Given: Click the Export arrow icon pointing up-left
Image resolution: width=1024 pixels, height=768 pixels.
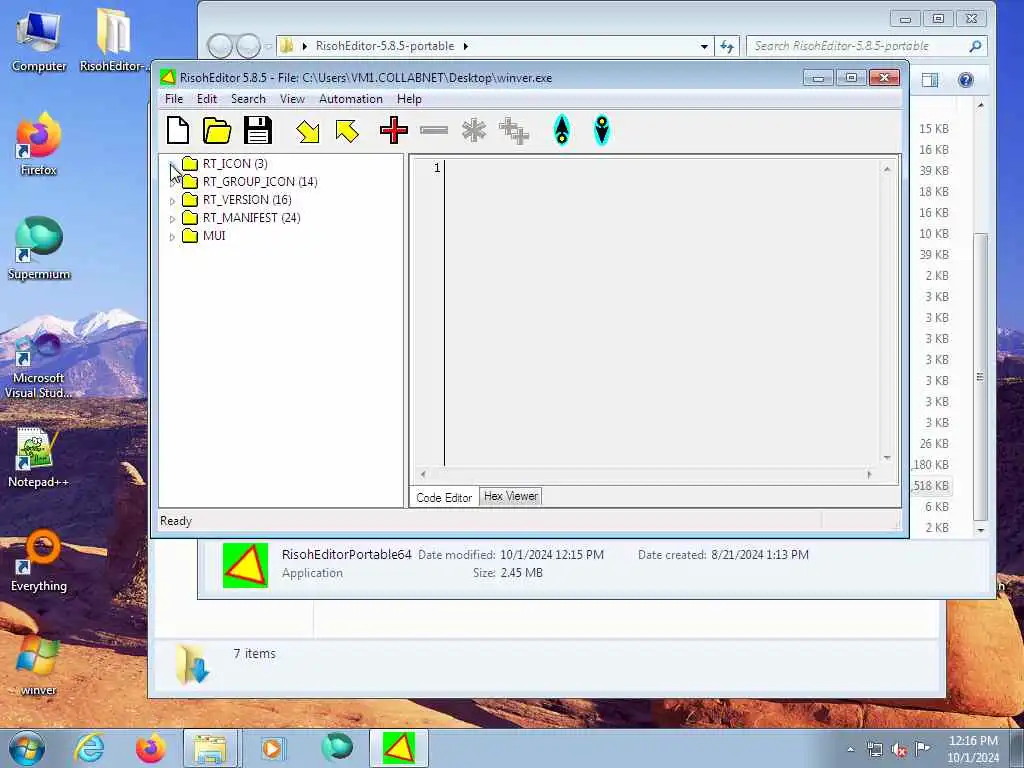Looking at the screenshot, I should pos(347,131).
